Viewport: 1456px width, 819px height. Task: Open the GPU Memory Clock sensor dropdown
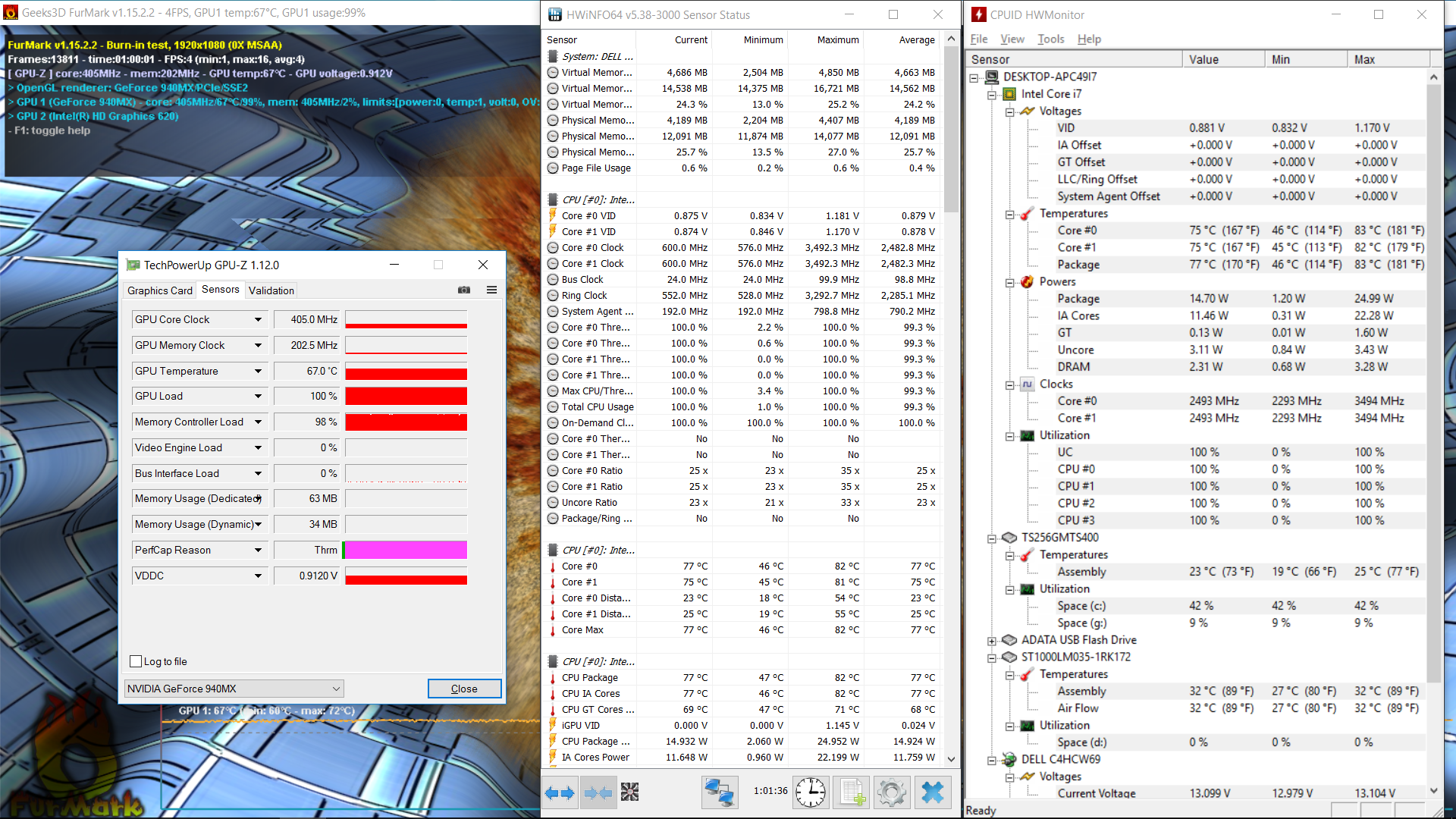click(x=258, y=346)
